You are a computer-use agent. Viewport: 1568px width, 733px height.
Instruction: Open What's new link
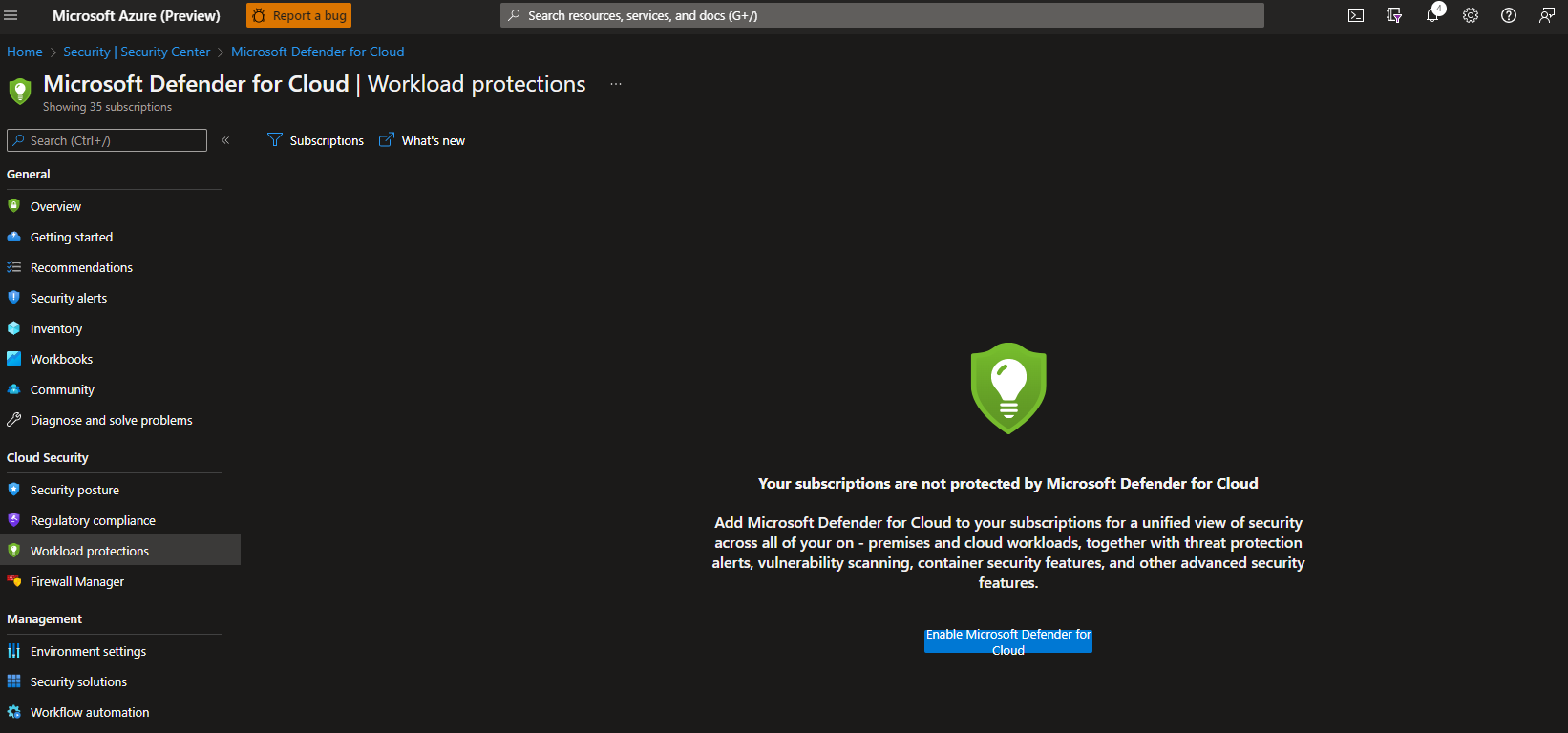pos(422,140)
